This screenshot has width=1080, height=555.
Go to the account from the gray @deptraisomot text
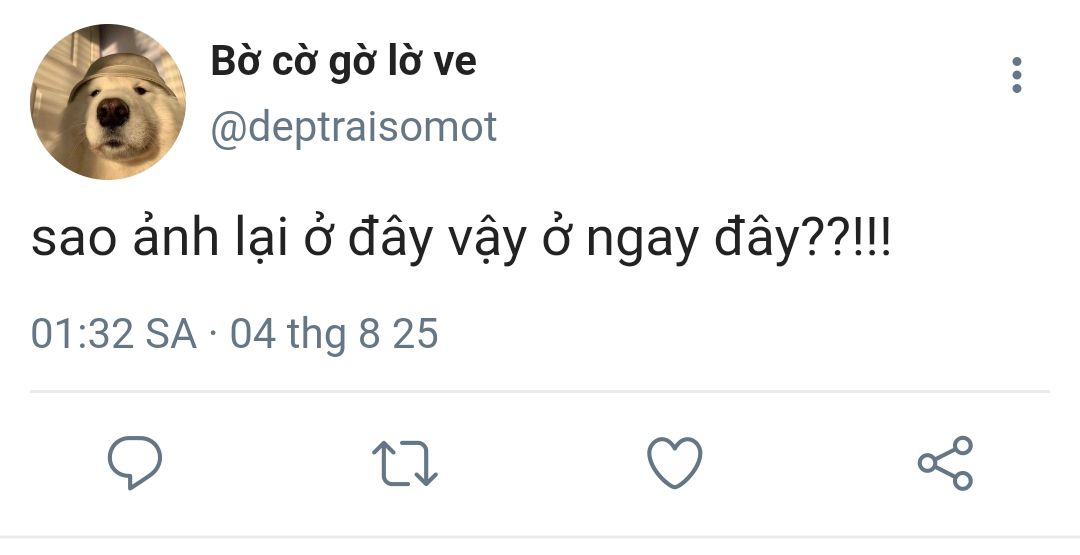(353, 127)
